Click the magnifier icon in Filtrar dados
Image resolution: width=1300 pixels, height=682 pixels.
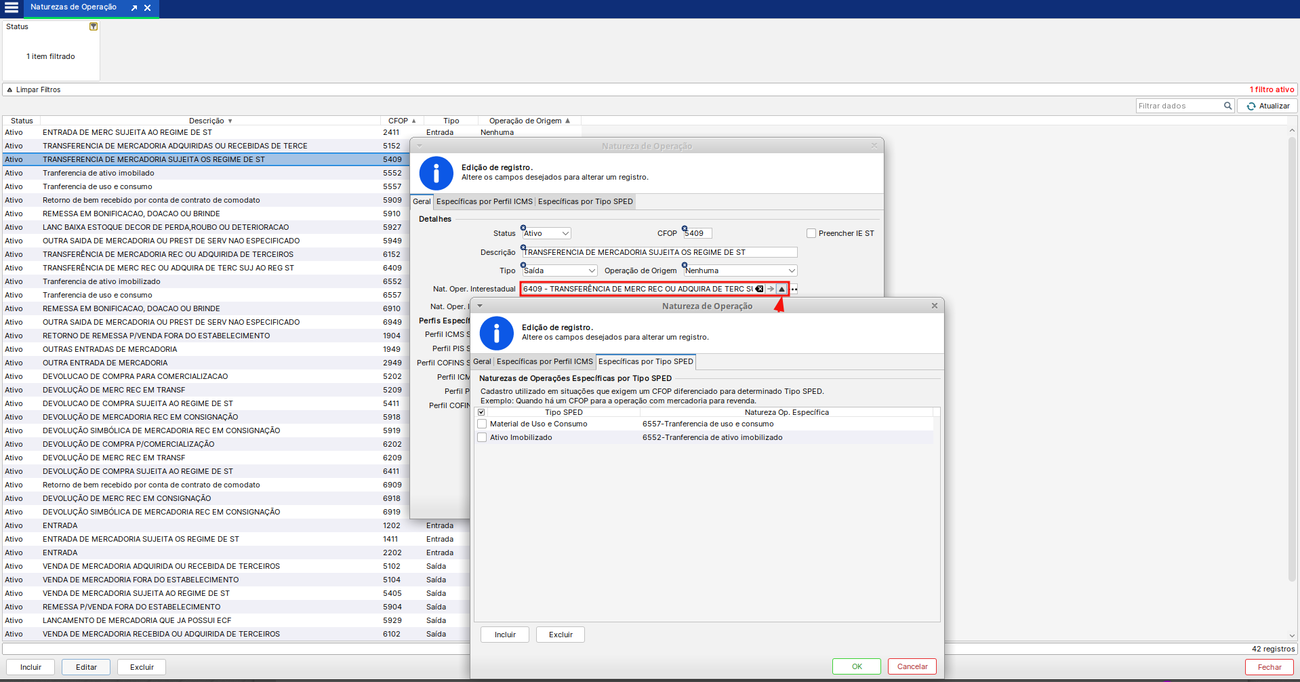click(x=1227, y=106)
